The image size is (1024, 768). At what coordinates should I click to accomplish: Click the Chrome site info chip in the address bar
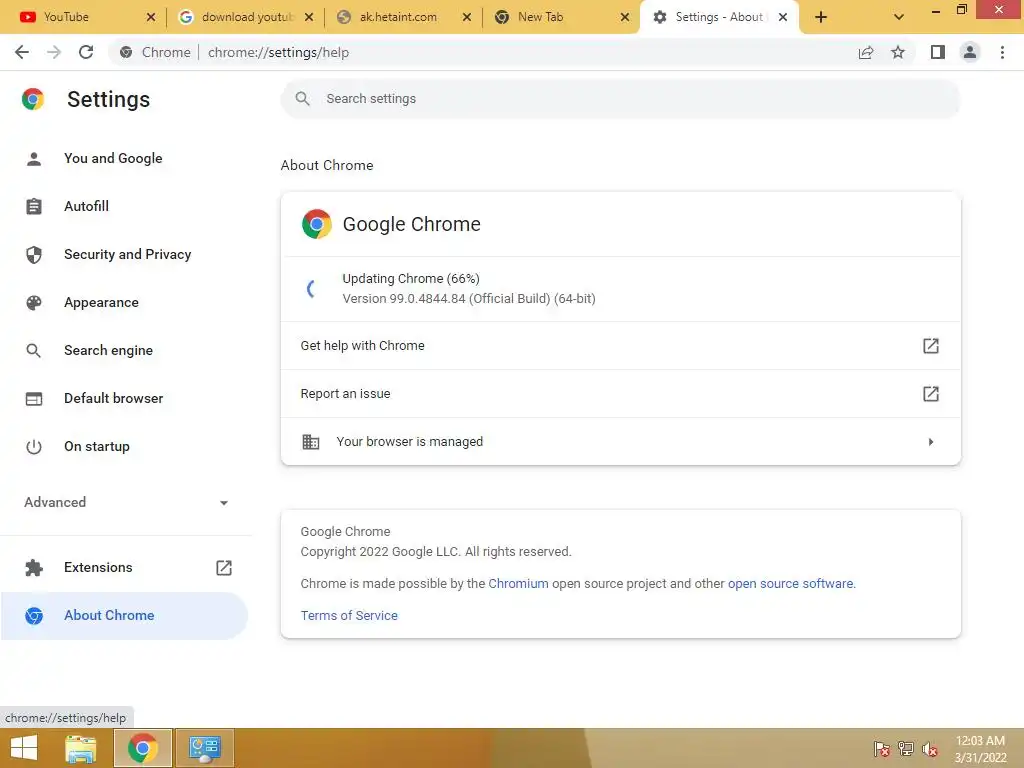[155, 52]
